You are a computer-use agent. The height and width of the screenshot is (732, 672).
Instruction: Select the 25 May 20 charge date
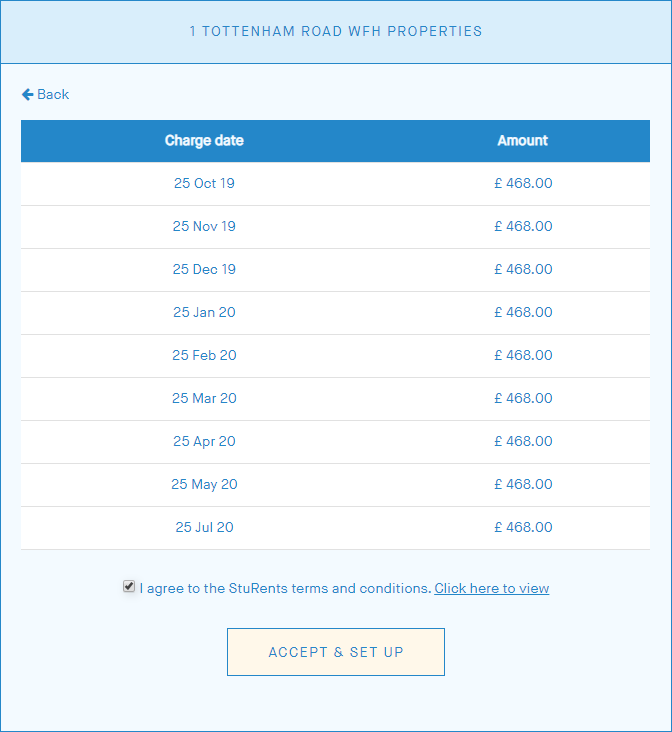tap(204, 484)
